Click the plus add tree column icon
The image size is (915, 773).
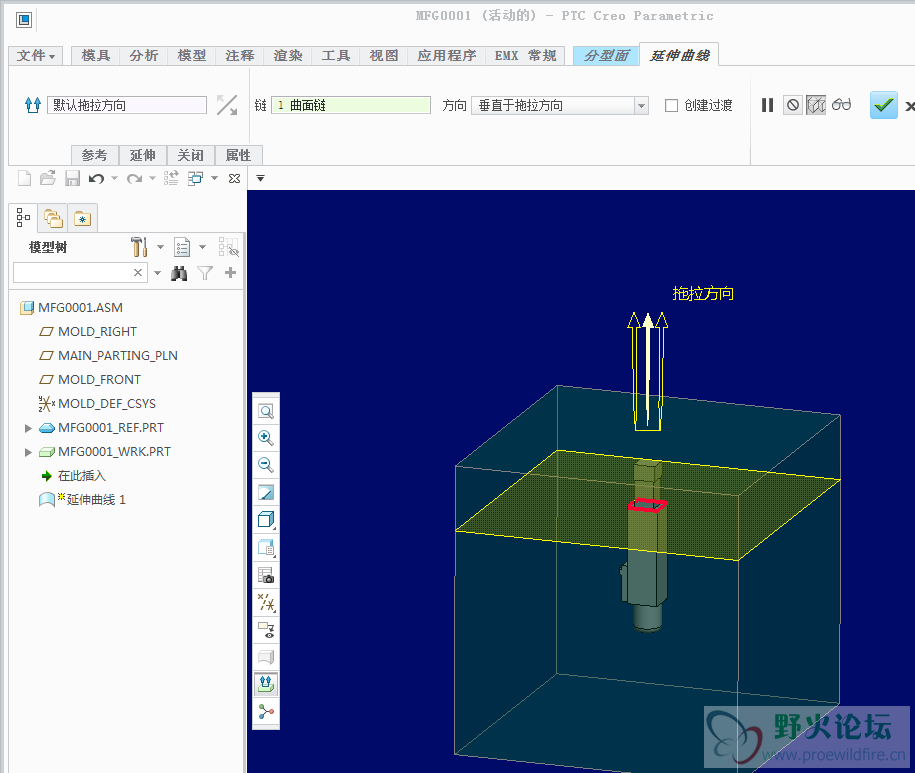(x=231, y=272)
